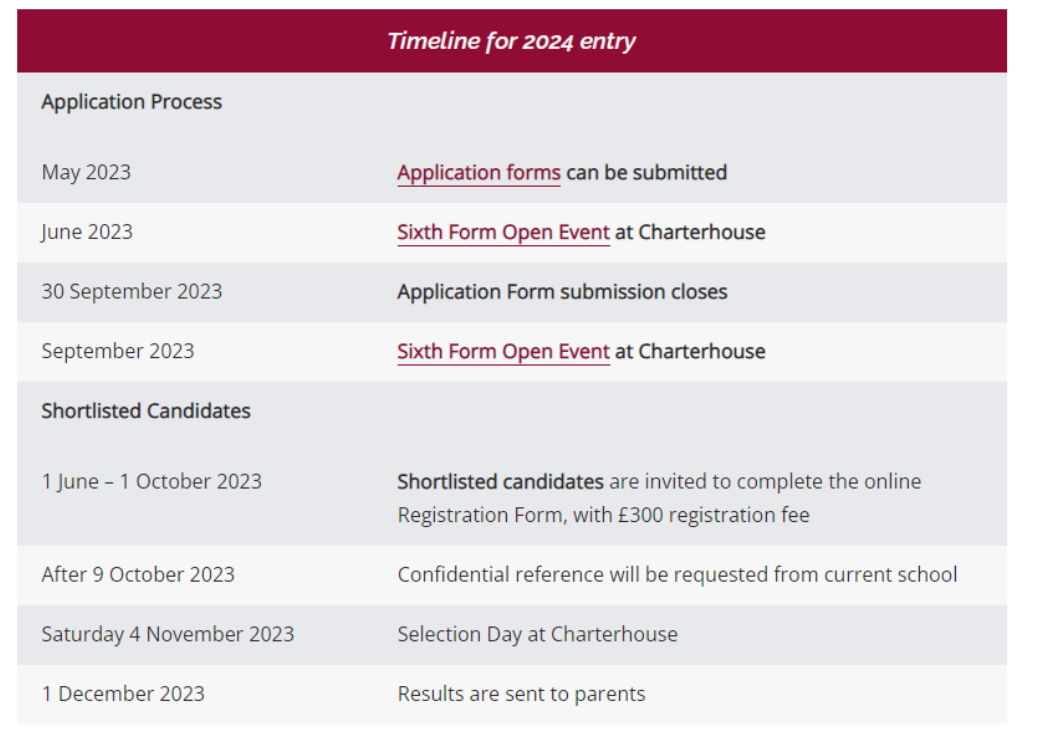Select the Shortlisted Candidates section heading
The image size is (1050, 742).
pos(146,411)
